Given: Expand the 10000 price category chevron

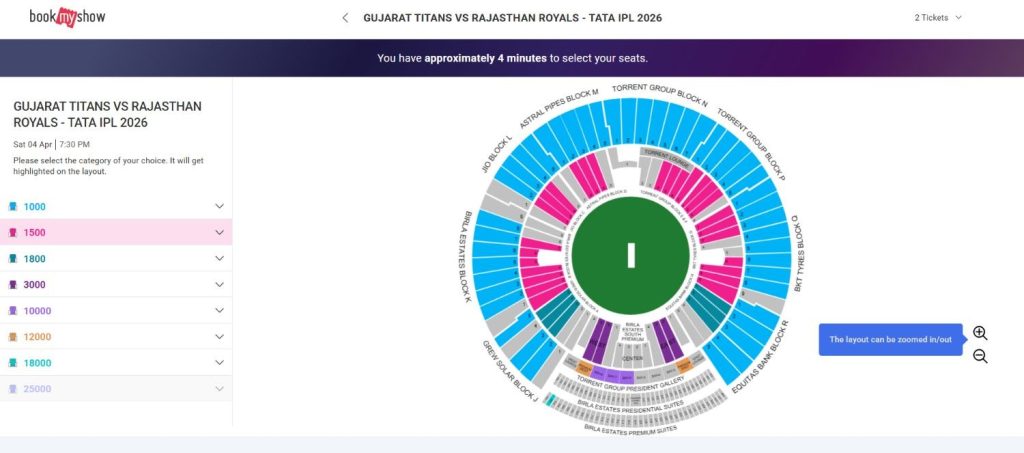Looking at the screenshot, I should 219,311.
